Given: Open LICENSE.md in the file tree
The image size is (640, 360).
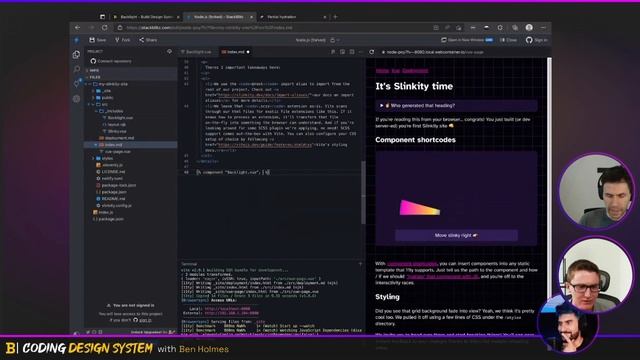Looking at the screenshot, I should point(111,171).
